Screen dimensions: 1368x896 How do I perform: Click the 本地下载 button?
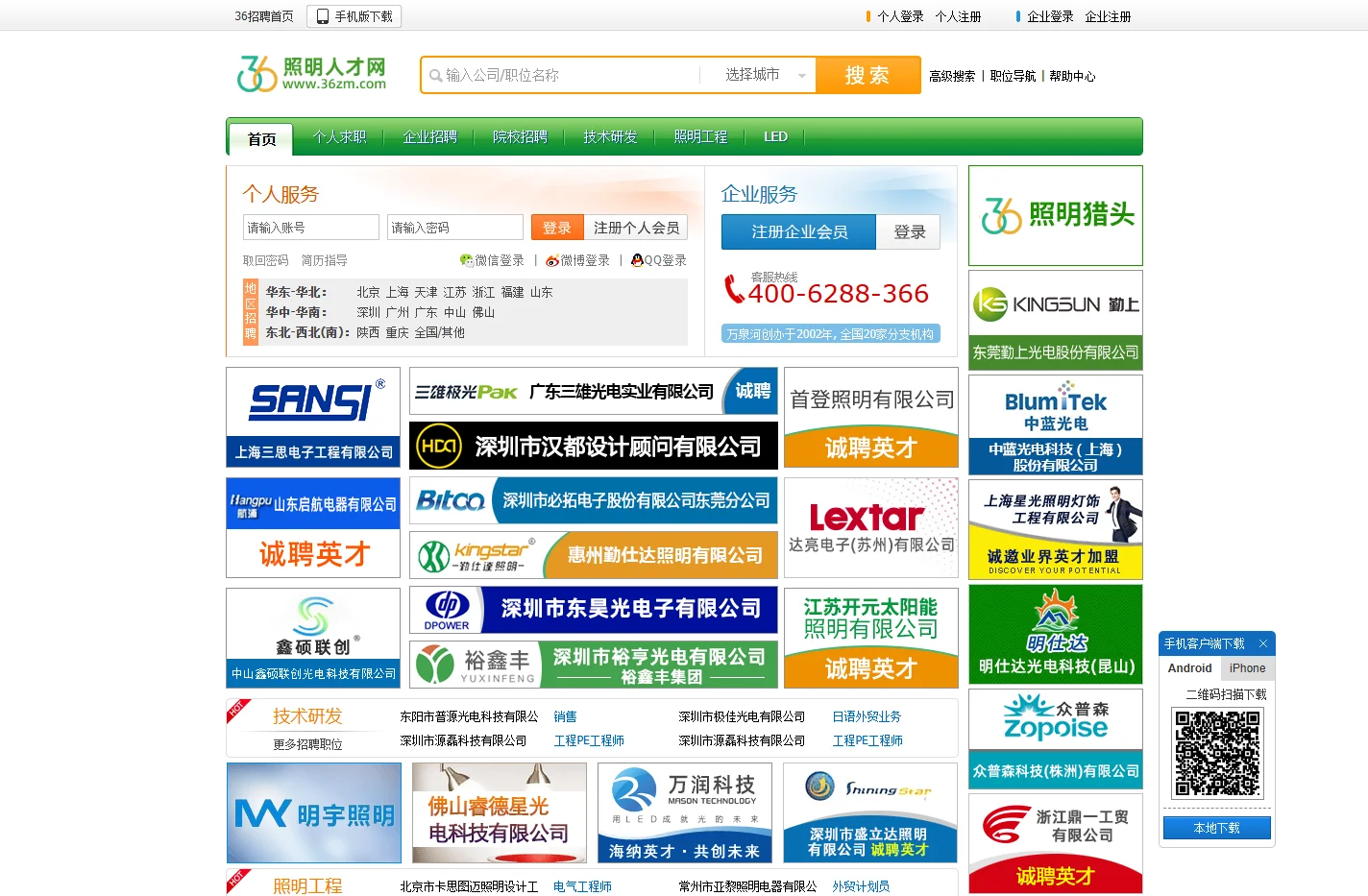pos(1217,828)
